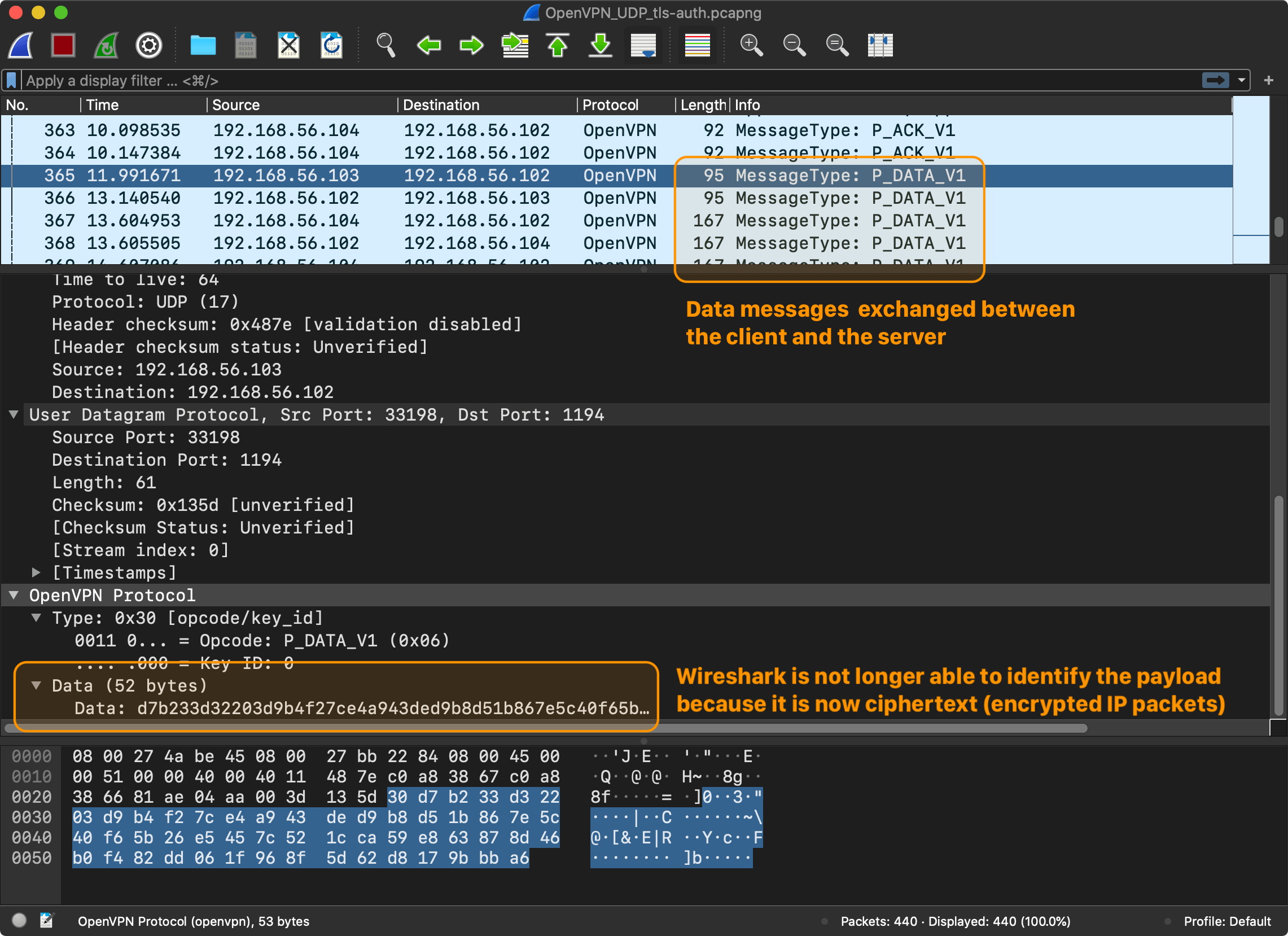Add a display filter button with plus
The height and width of the screenshot is (936, 1288).
[x=1269, y=80]
